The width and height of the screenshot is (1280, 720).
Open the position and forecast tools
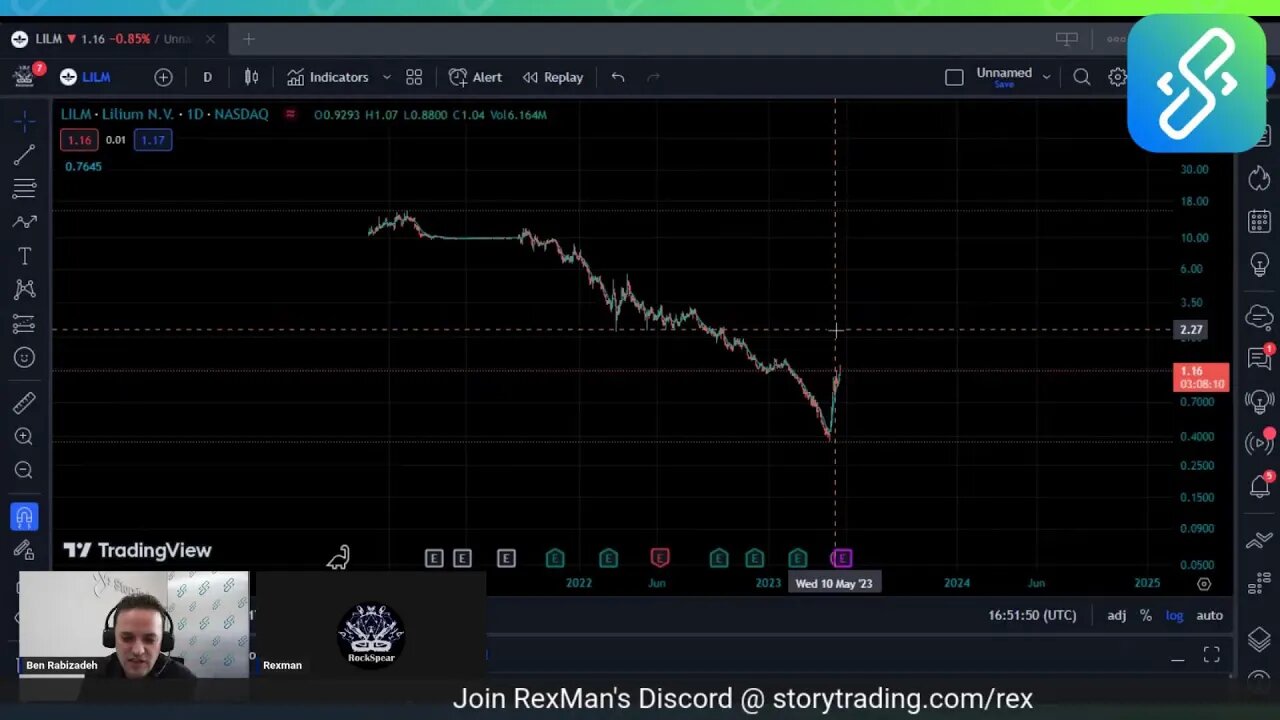(24, 324)
